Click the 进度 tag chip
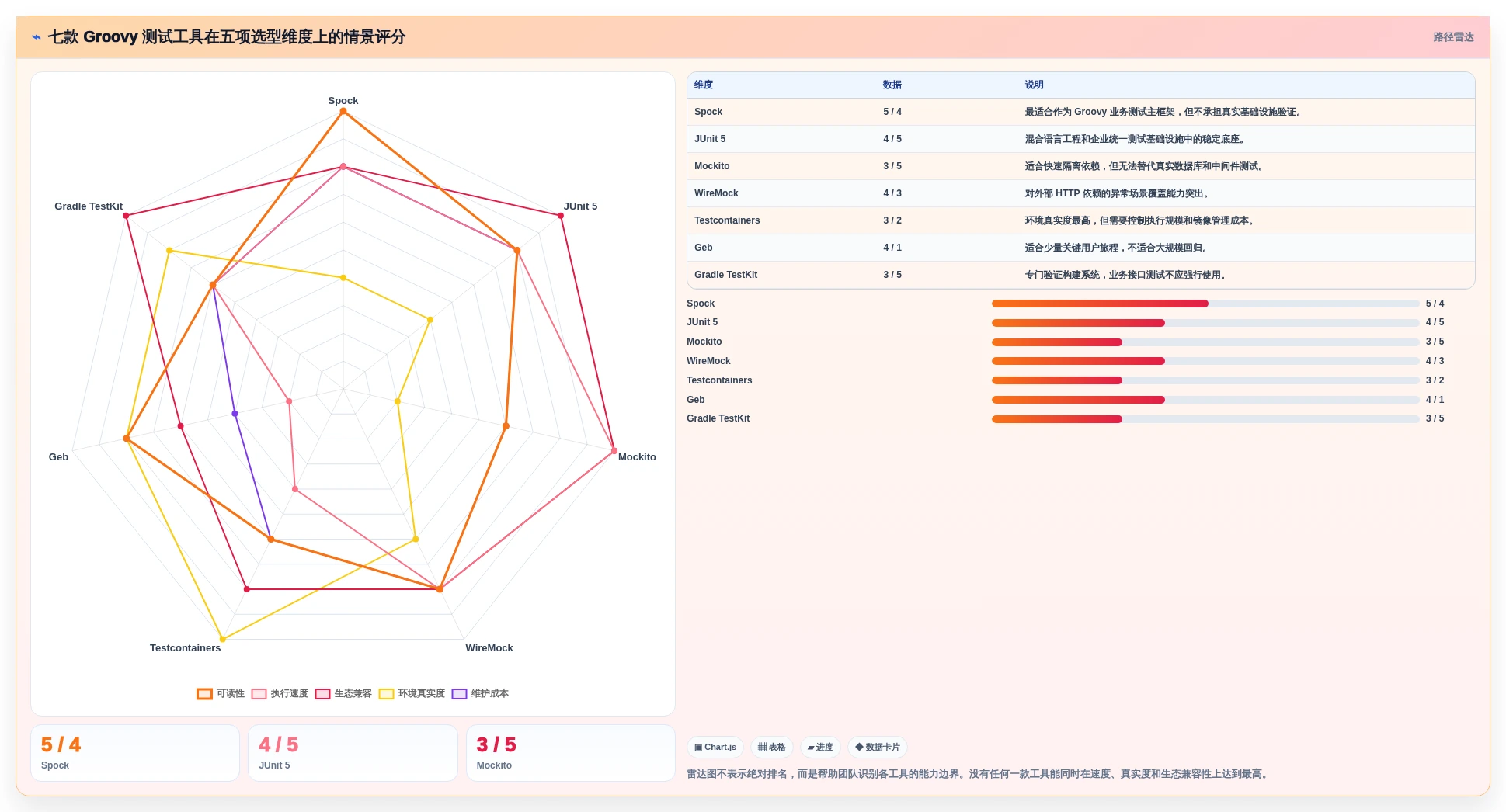The image size is (1506, 812). pos(820,748)
